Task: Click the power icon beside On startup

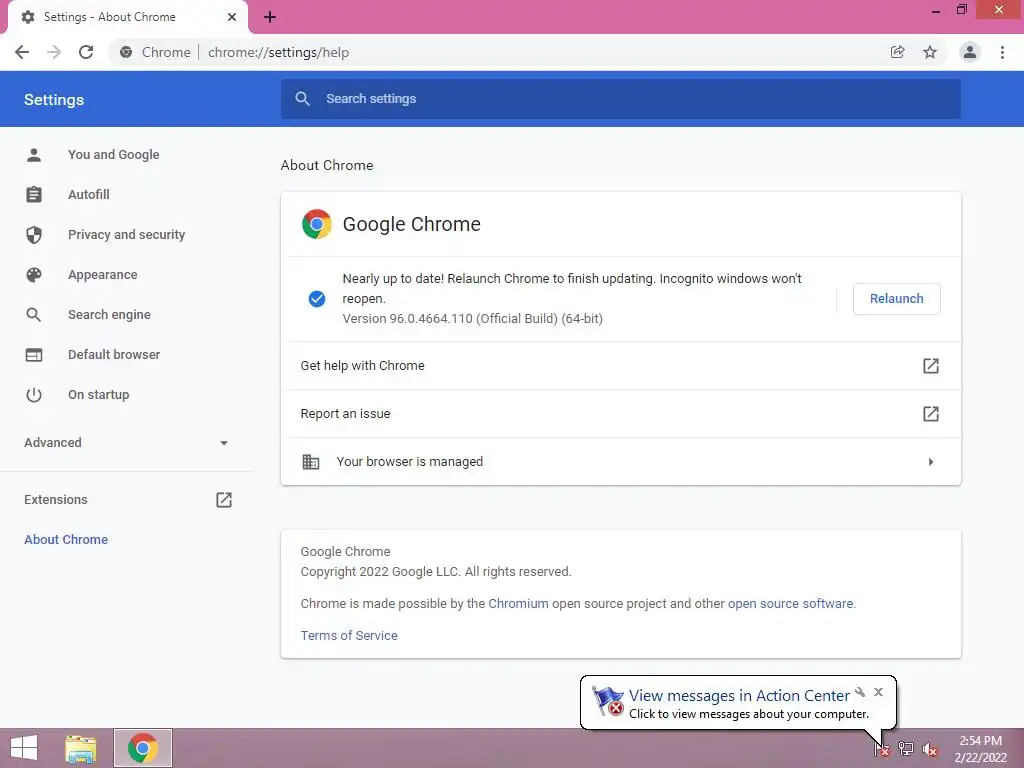Action: click(x=34, y=394)
